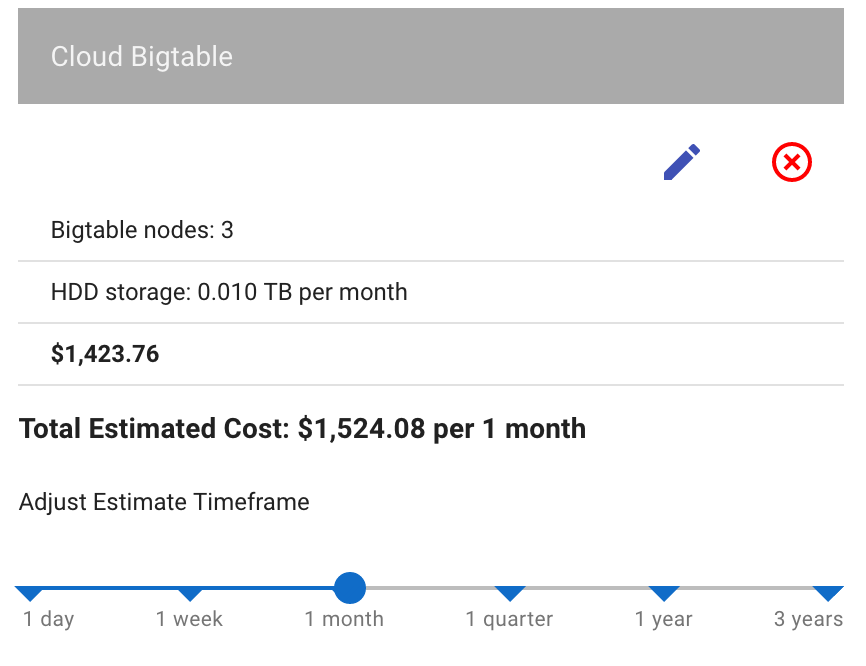Select the "1 day" timeframe label

(x=49, y=620)
